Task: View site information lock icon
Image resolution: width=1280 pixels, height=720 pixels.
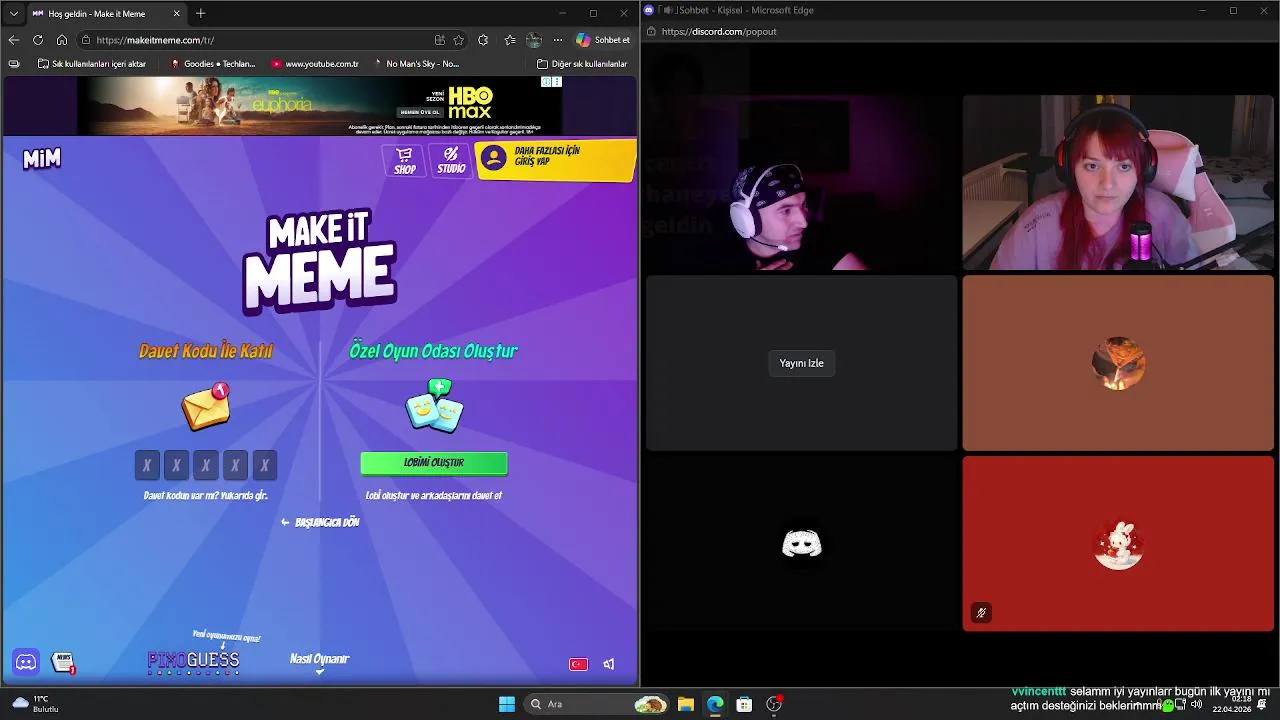Action: click(87, 40)
